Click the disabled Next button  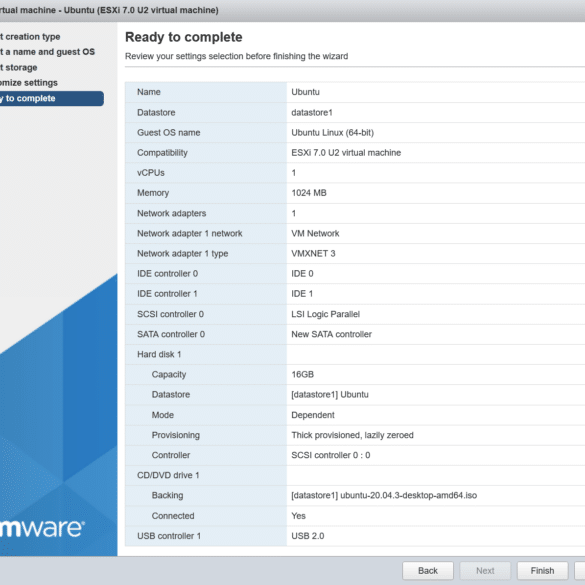point(485,570)
